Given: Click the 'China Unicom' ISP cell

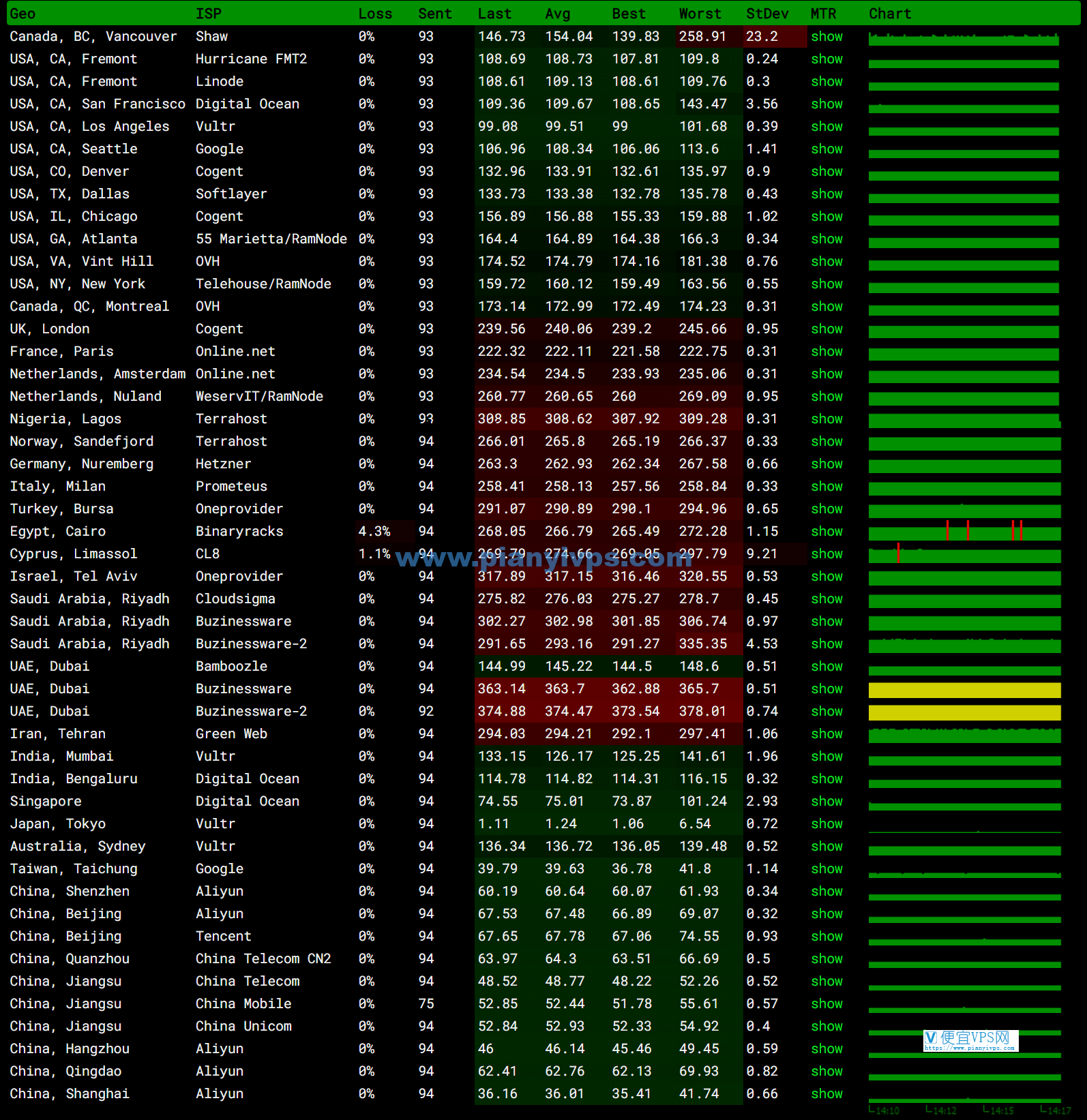Looking at the screenshot, I should point(243,1027).
